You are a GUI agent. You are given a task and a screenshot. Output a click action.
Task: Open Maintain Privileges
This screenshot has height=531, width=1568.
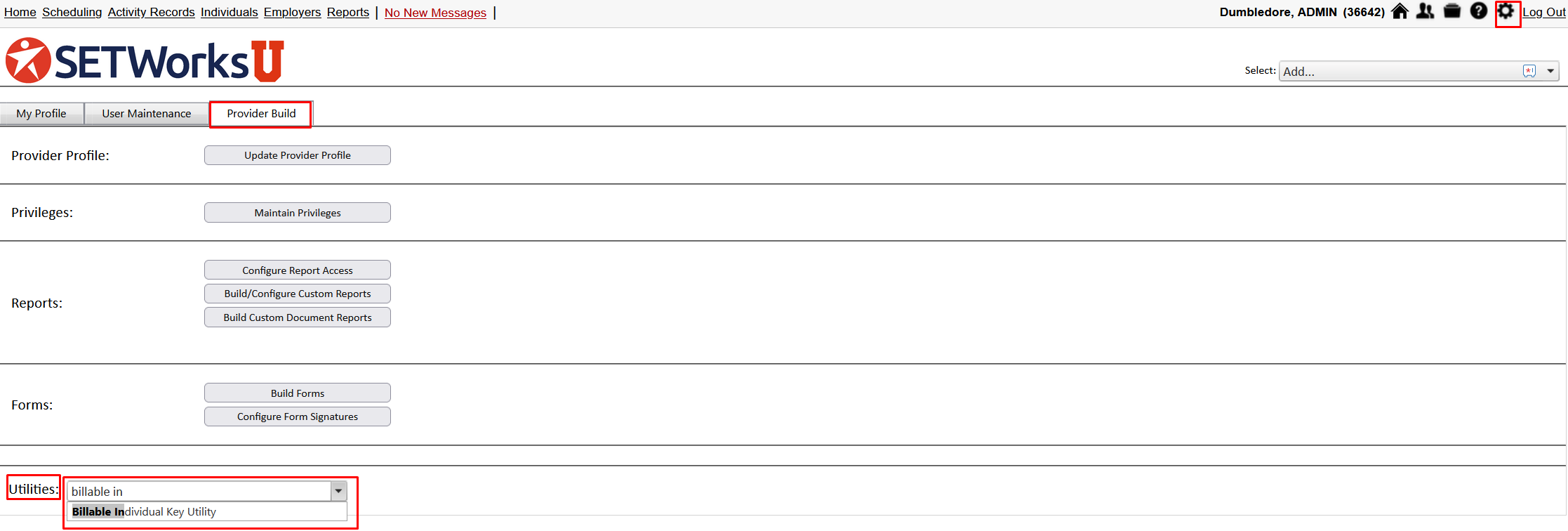(298, 213)
